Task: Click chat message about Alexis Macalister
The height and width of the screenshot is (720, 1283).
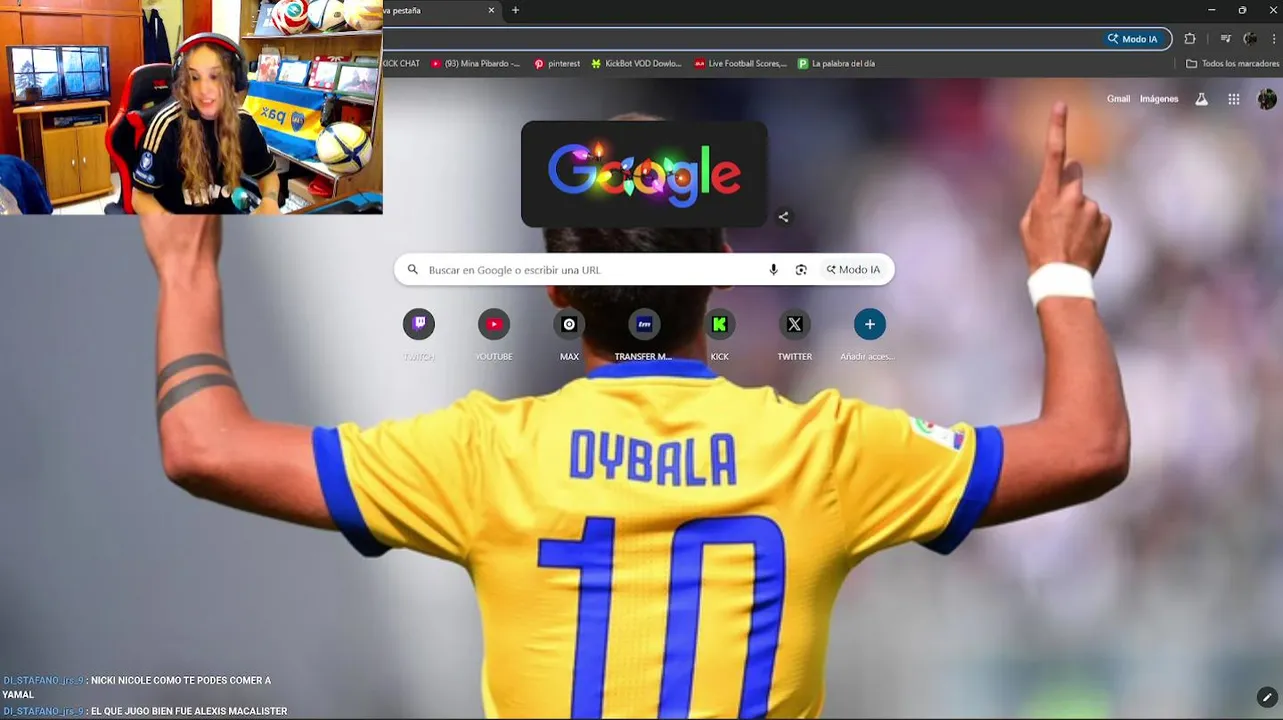Action: point(145,711)
